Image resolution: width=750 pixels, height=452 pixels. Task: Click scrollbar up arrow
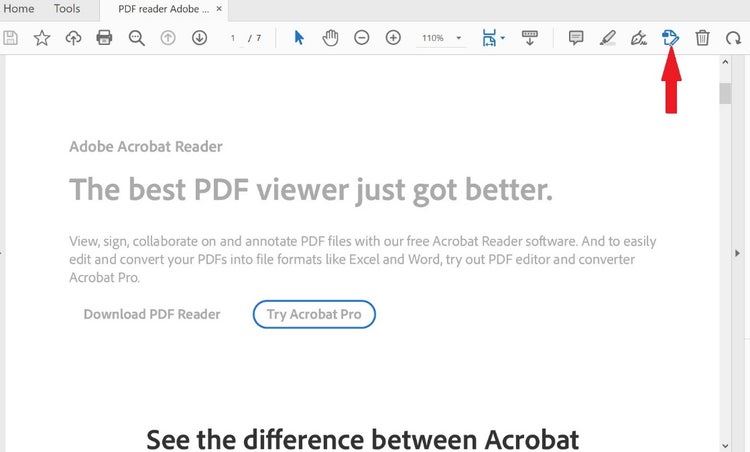pos(725,62)
